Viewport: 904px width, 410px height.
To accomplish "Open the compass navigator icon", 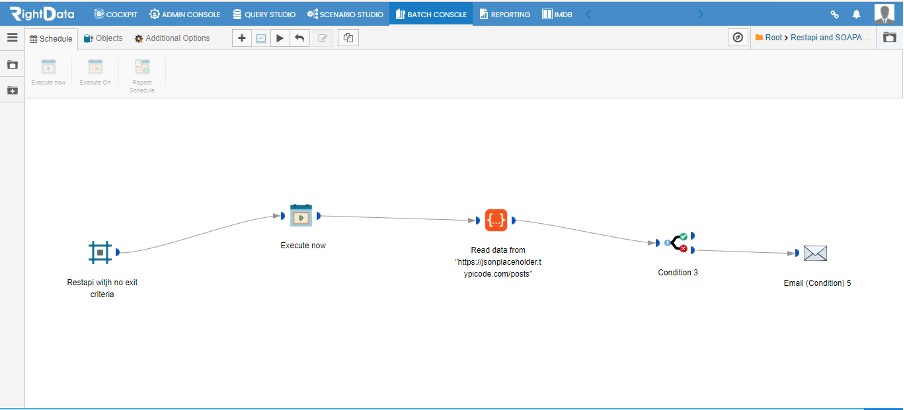I will coord(738,37).
